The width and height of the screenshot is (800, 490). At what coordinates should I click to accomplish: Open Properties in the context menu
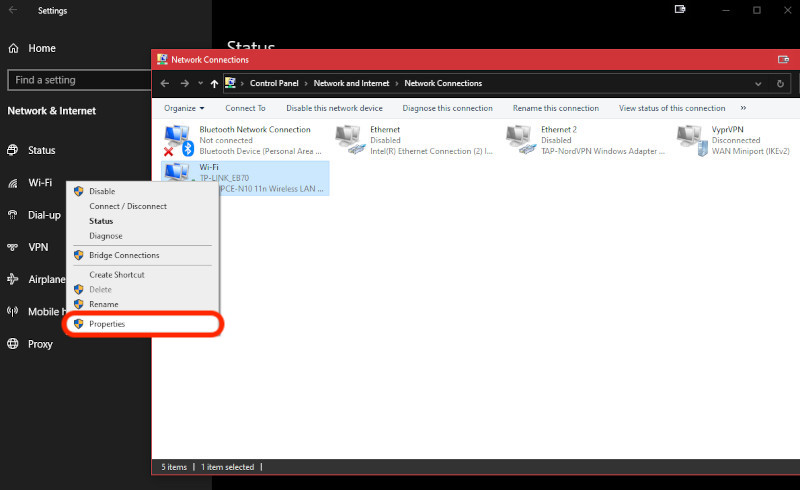pyautogui.click(x=143, y=324)
